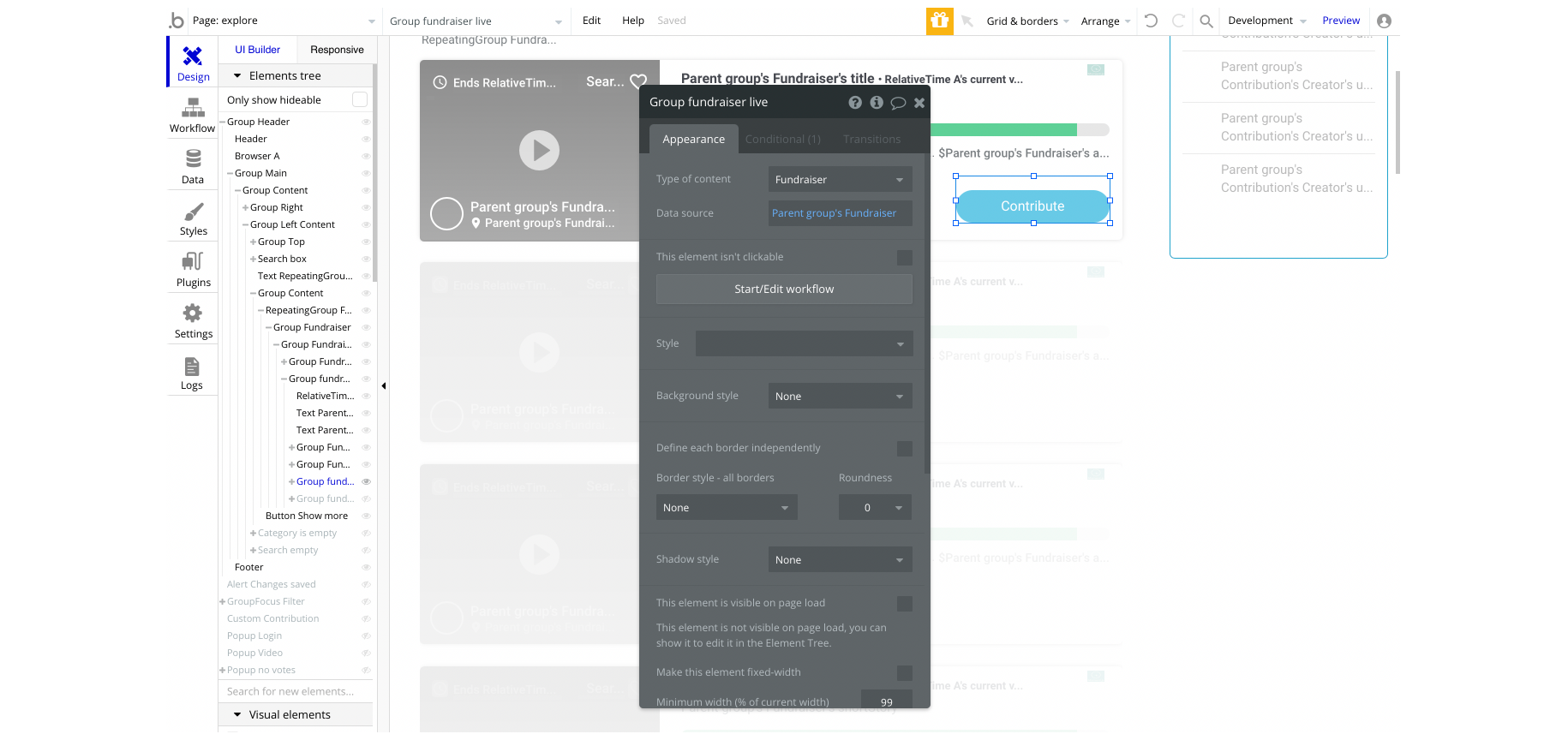Open the search magnifier in top bar

1206,21
